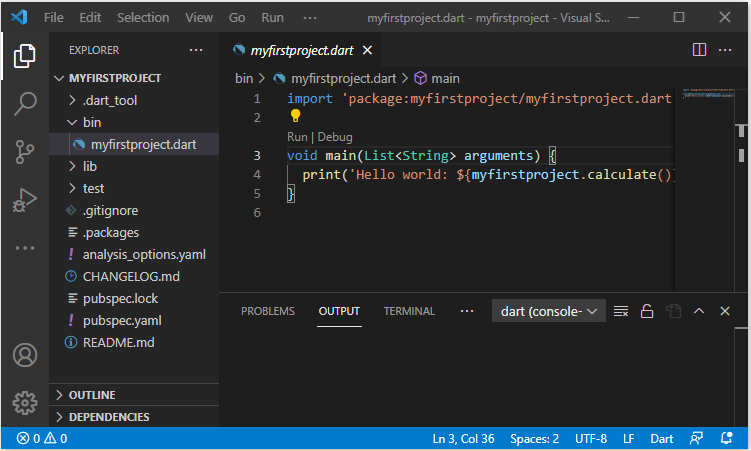The width and height of the screenshot is (751, 451).
Task: Open Explorer views and more actions ellipsis
Action: (x=196, y=50)
